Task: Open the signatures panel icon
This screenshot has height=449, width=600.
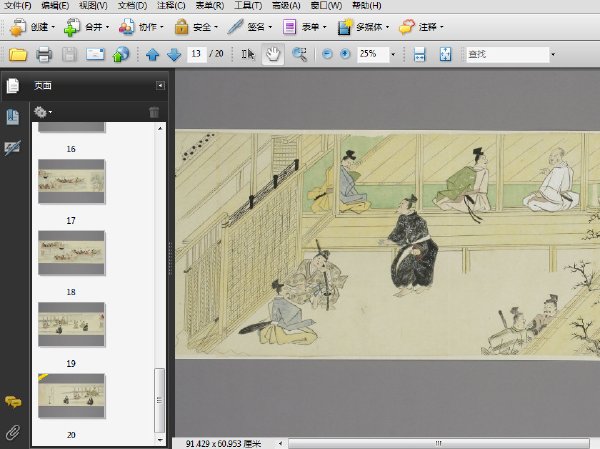Action: 12,148
